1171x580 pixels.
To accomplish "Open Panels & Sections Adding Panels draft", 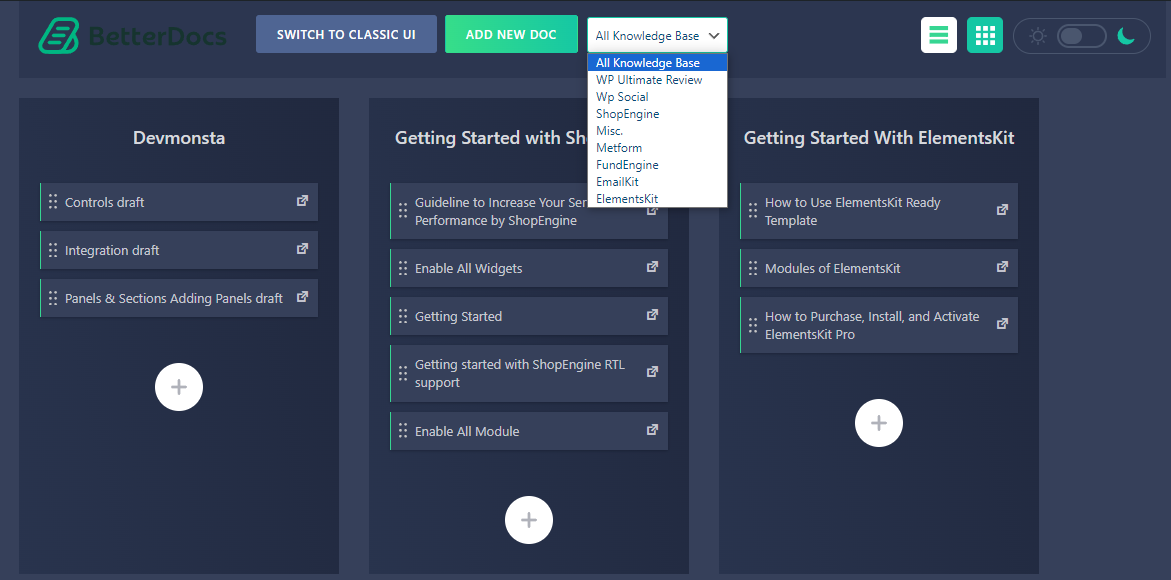I will point(174,298).
